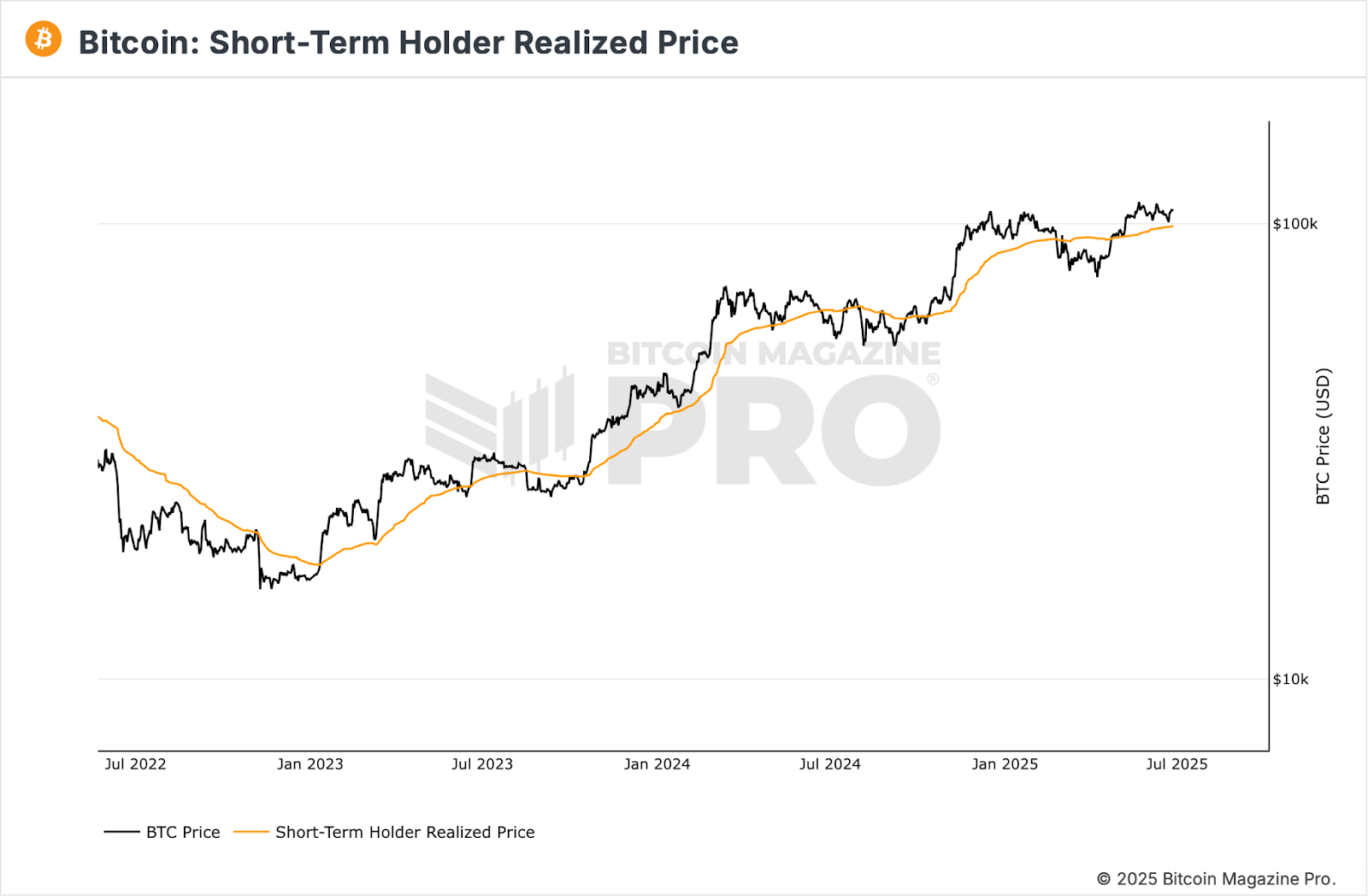The height and width of the screenshot is (896, 1368).
Task: Click the $10k y-axis tick label
Action: point(1290,680)
